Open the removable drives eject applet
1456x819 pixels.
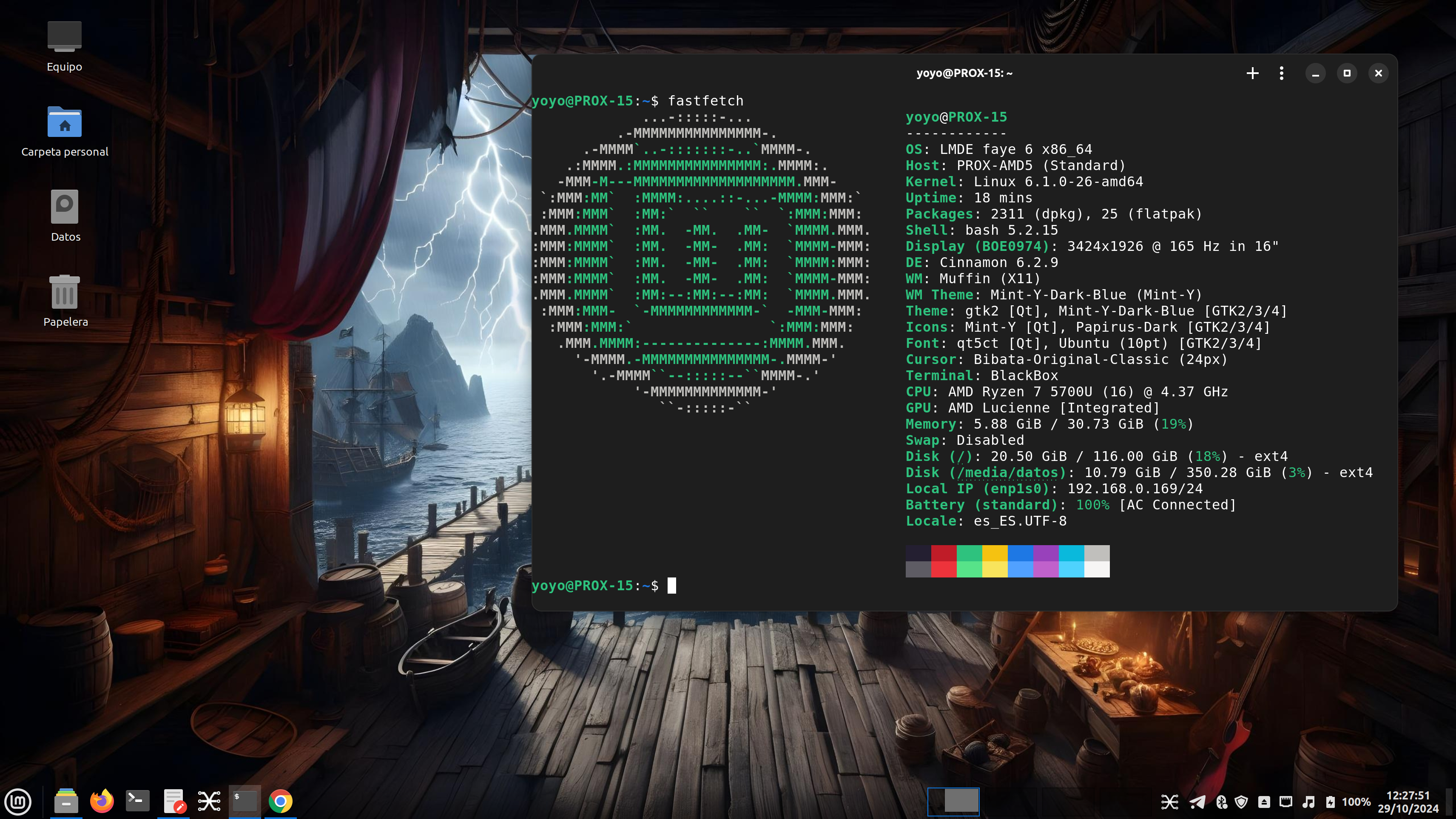[1264, 802]
